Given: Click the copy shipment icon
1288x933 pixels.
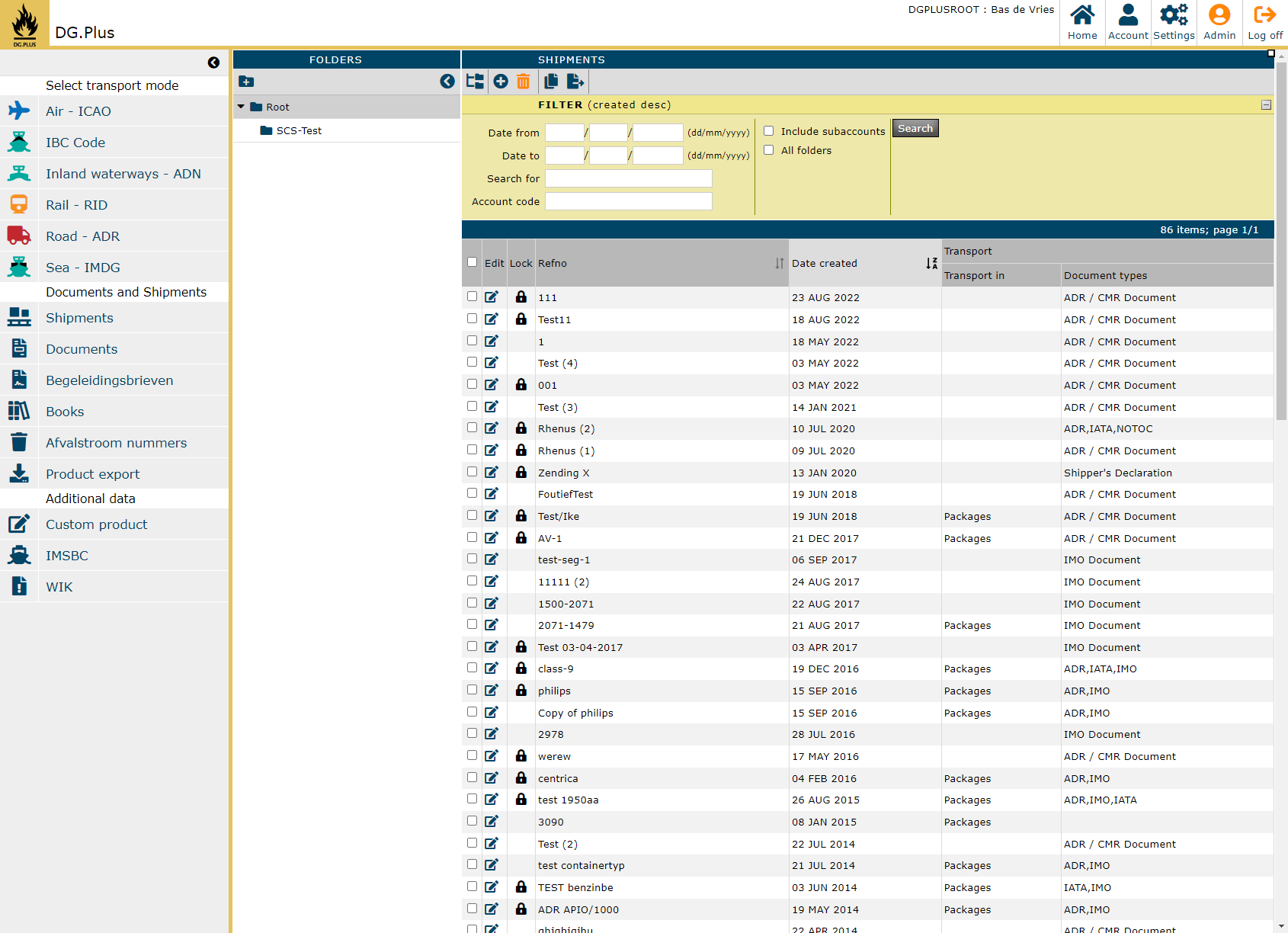Looking at the screenshot, I should [x=551, y=82].
